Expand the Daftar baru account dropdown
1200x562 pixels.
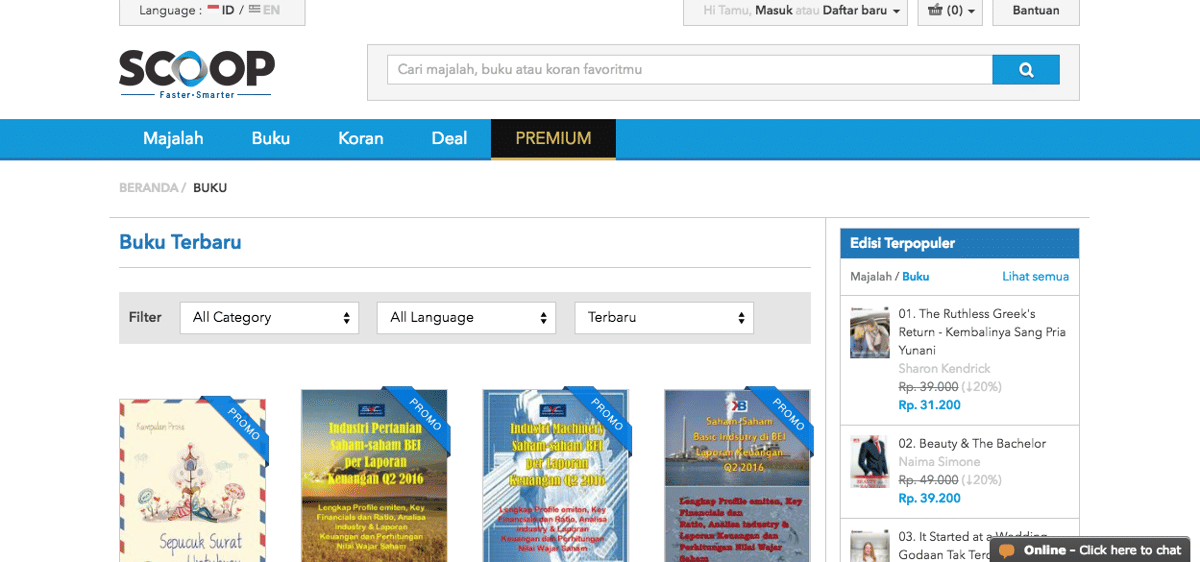click(860, 11)
